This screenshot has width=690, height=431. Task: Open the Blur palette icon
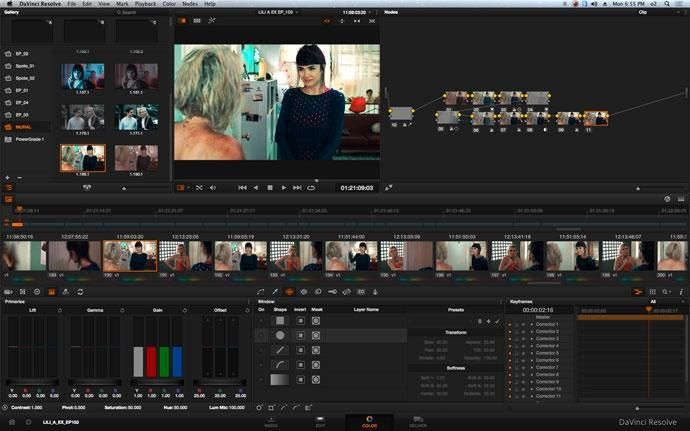tap(318, 291)
